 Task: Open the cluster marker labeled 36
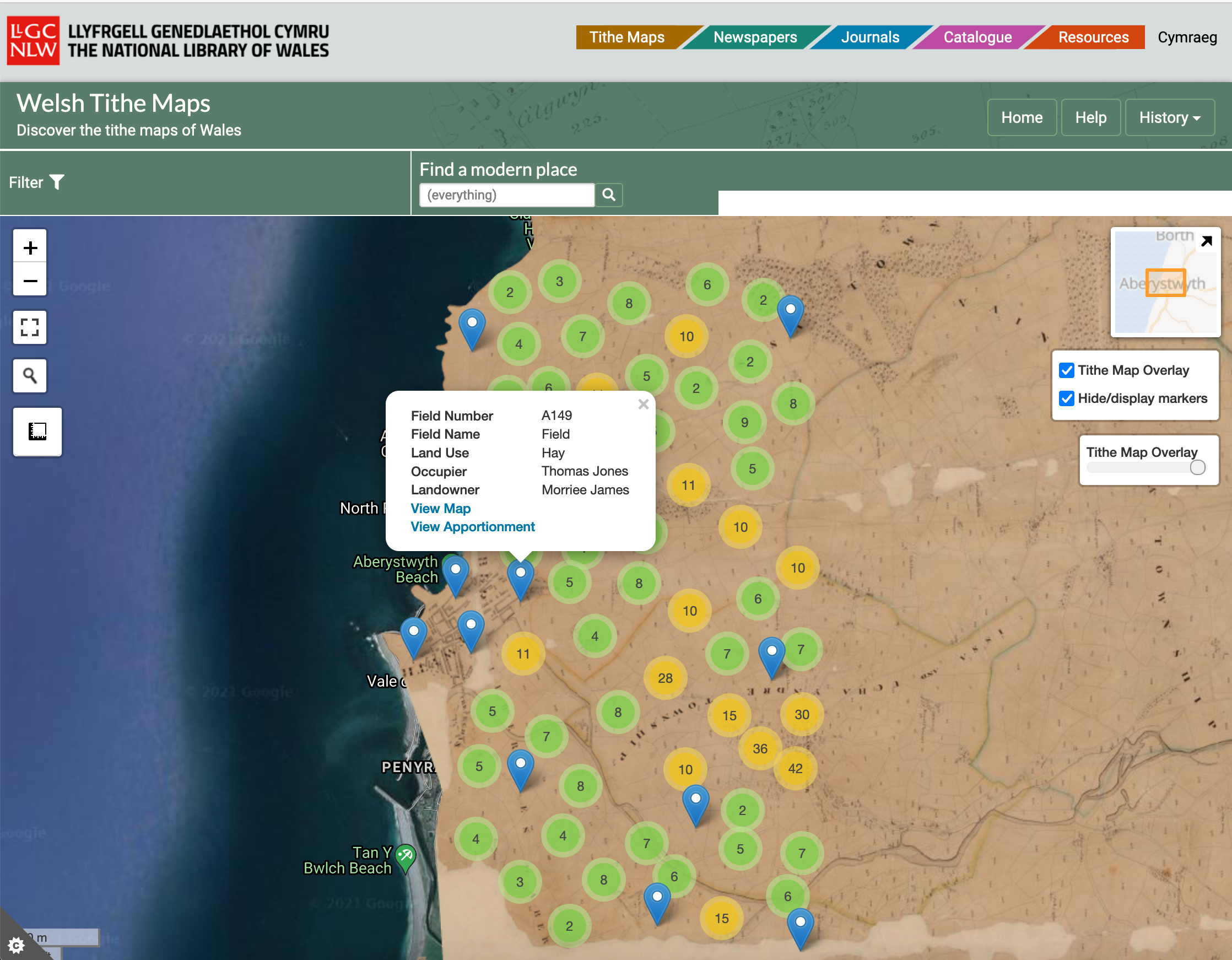tap(760, 748)
